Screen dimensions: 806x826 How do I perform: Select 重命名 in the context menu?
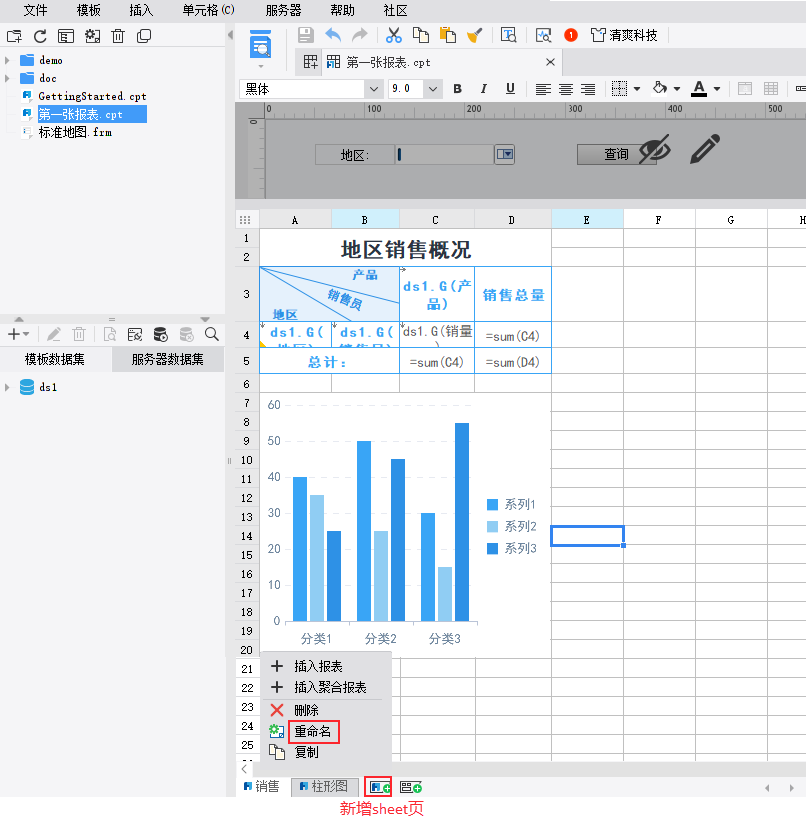[x=313, y=731]
